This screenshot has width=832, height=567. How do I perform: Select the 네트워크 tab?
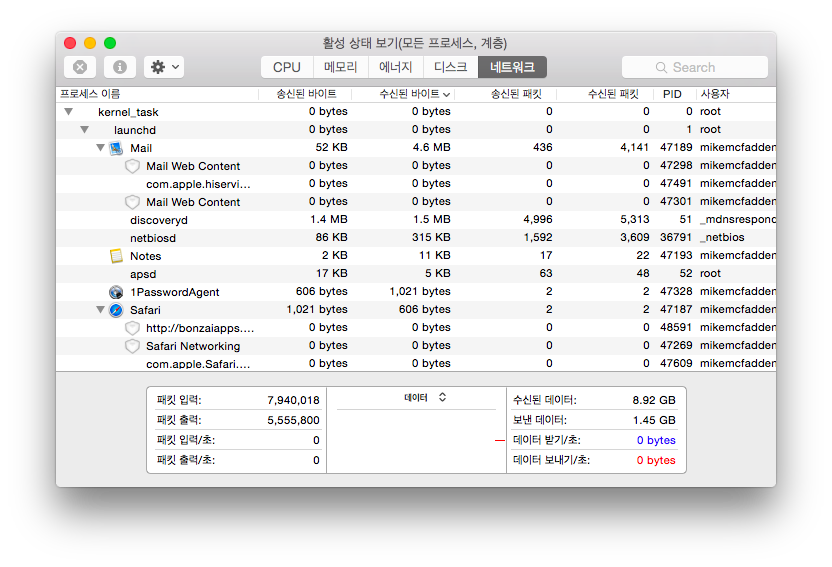point(512,67)
